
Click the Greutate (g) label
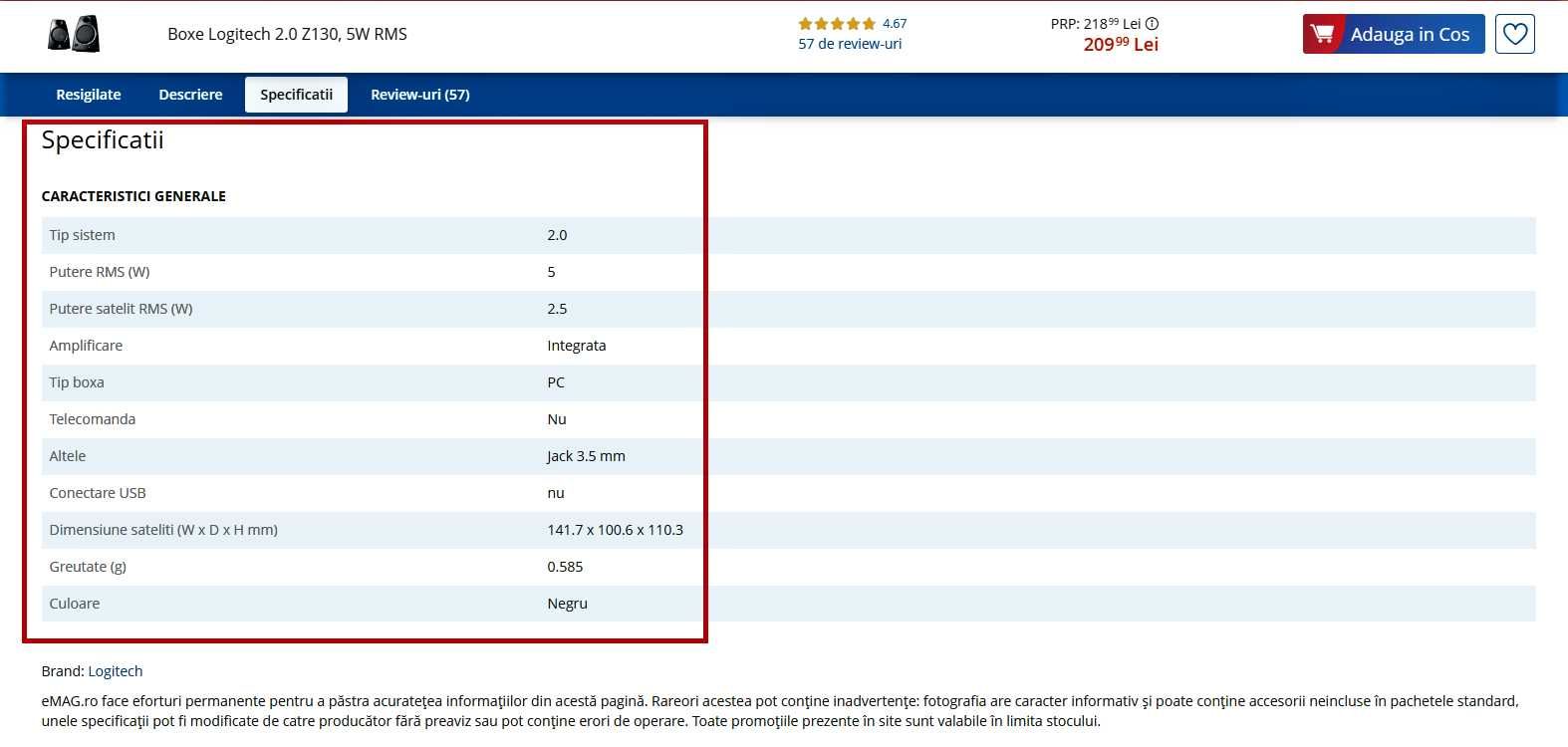coord(88,567)
